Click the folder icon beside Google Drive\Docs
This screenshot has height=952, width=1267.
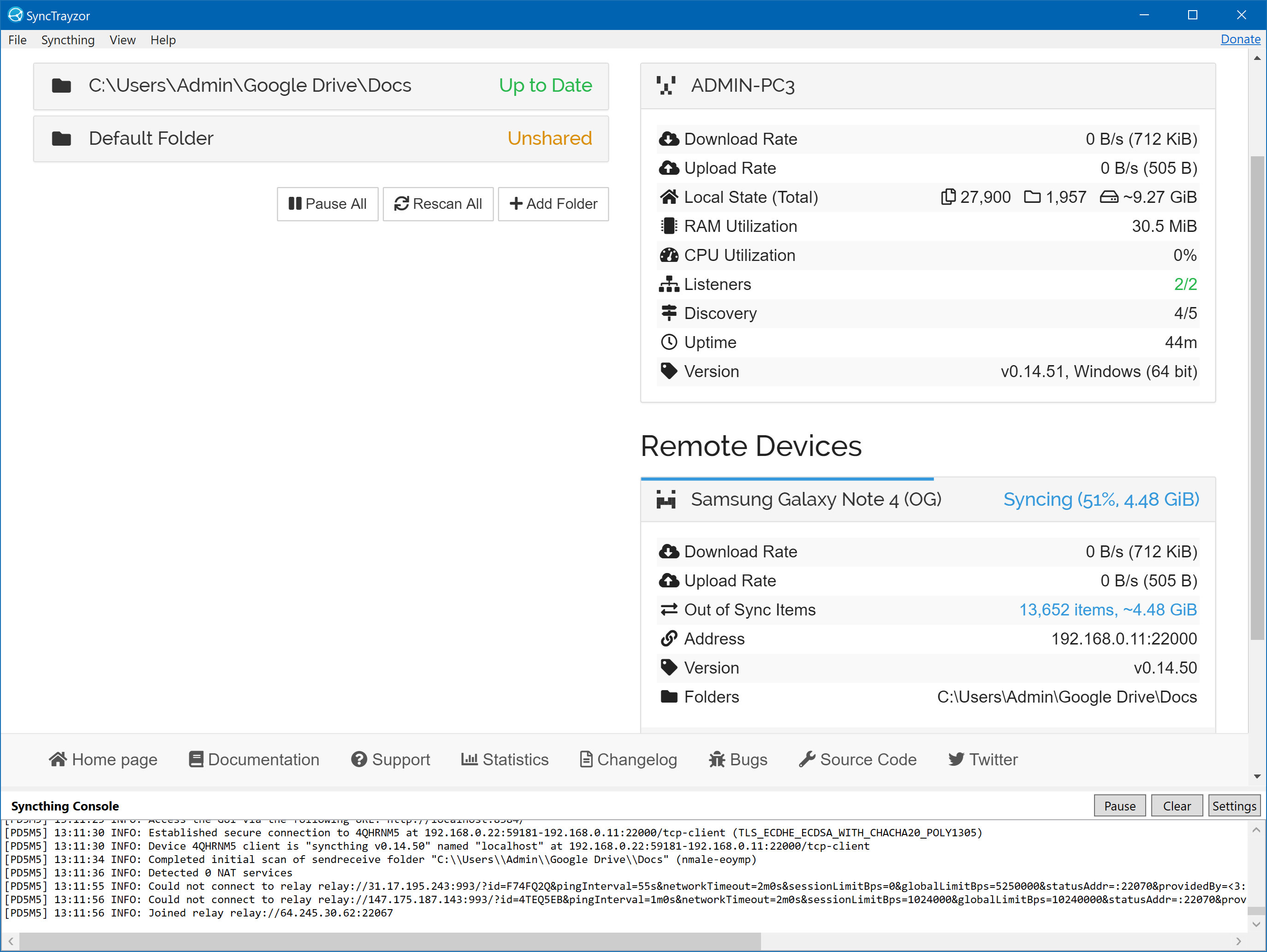(61, 86)
